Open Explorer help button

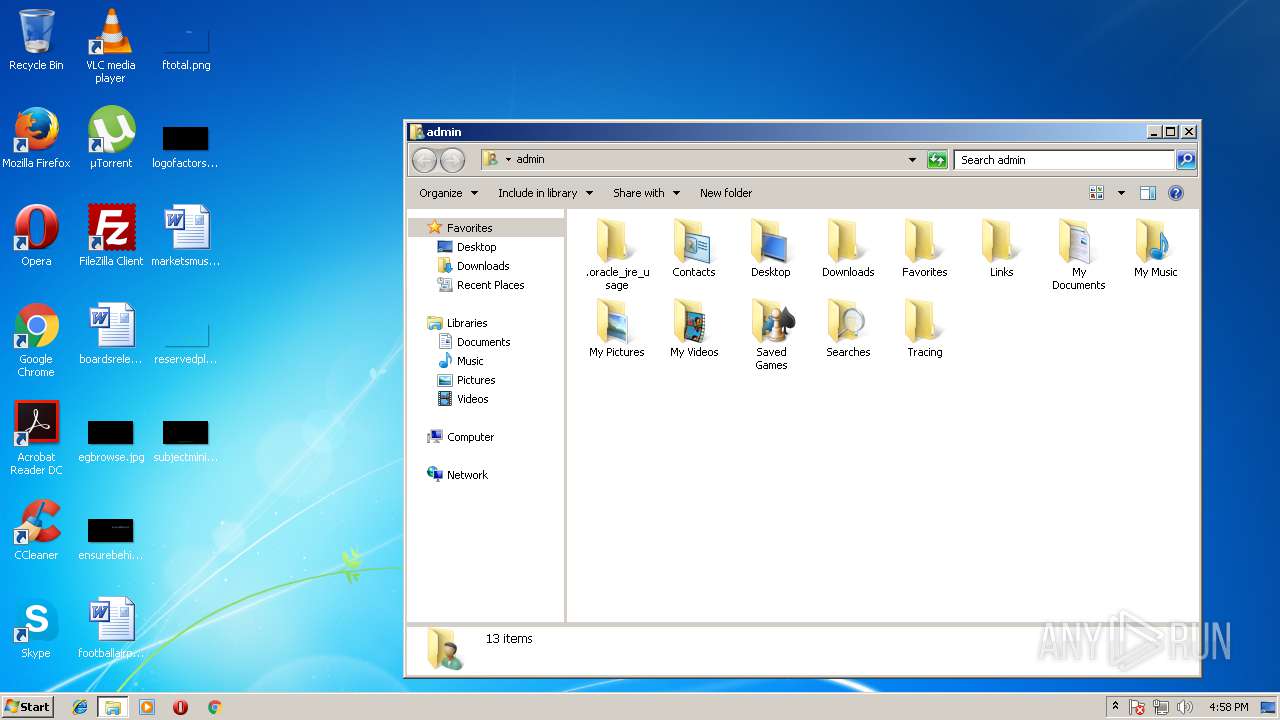coord(1176,193)
